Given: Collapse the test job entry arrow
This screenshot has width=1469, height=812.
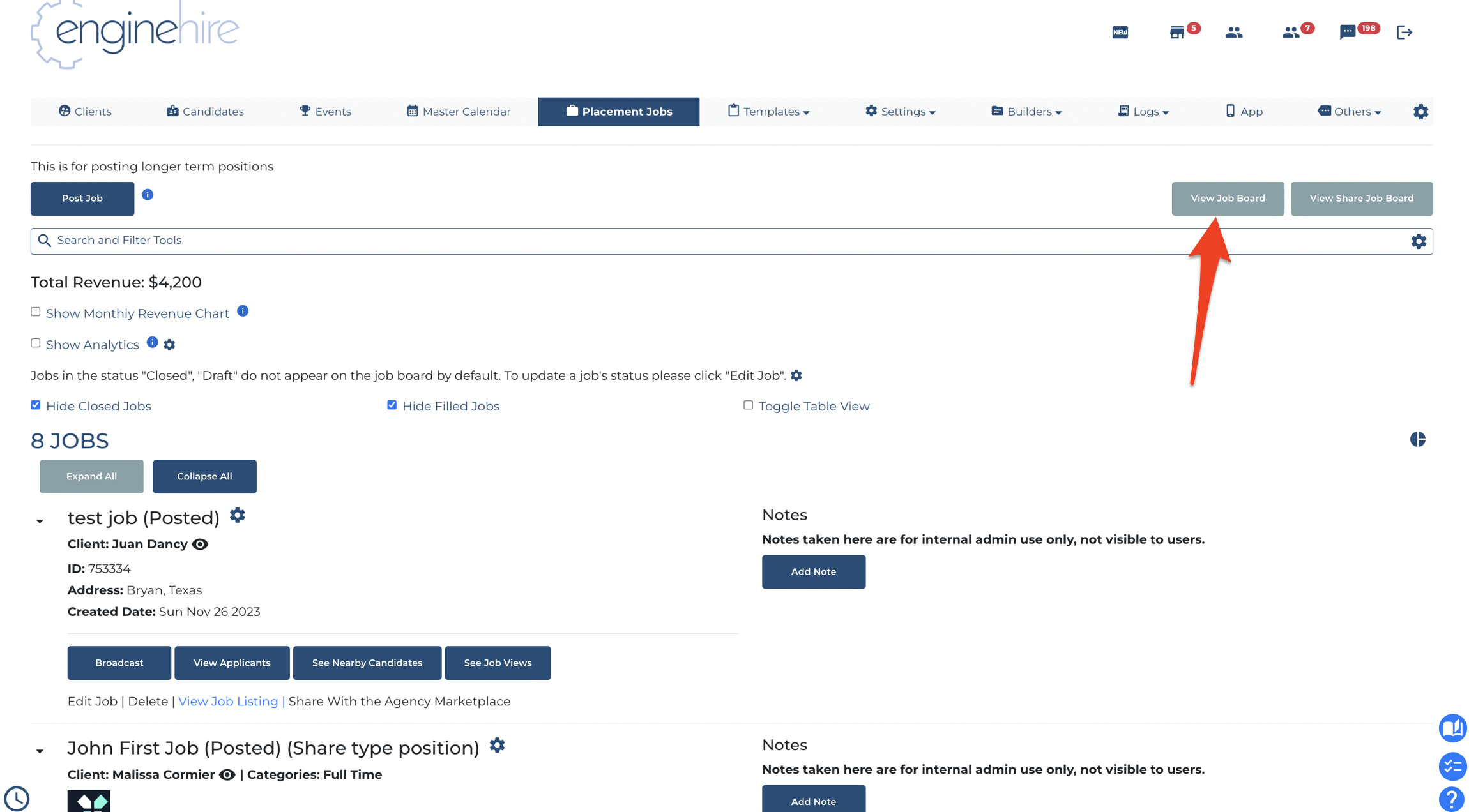Looking at the screenshot, I should click(x=40, y=522).
